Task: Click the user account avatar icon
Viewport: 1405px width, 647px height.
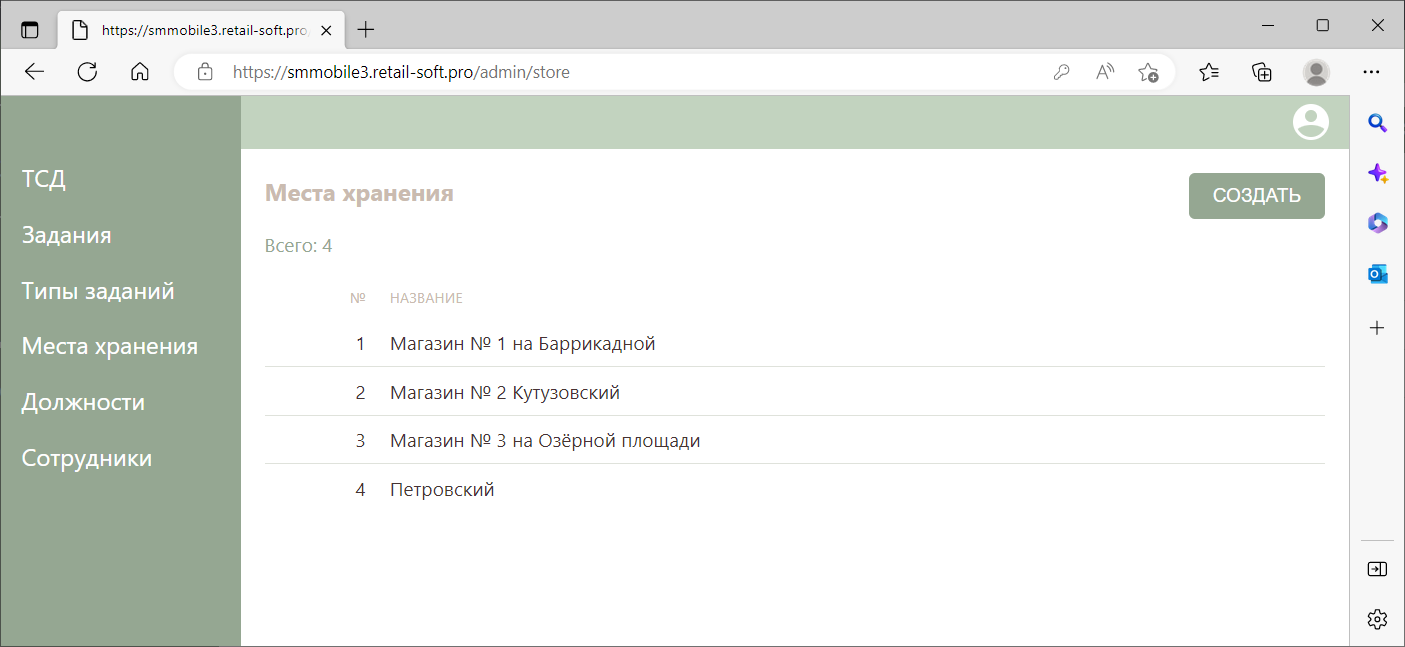Action: click(x=1310, y=122)
